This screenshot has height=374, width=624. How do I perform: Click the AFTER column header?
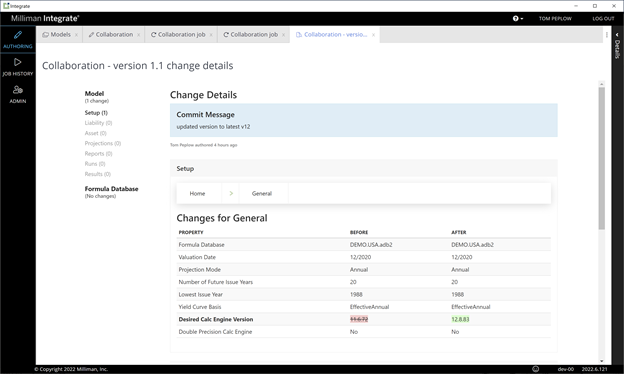coord(458,232)
